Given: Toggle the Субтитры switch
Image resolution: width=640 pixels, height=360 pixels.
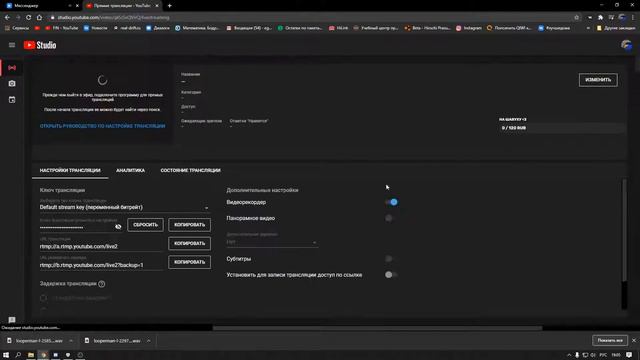Looking at the screenshot, I should click(391, 259).
